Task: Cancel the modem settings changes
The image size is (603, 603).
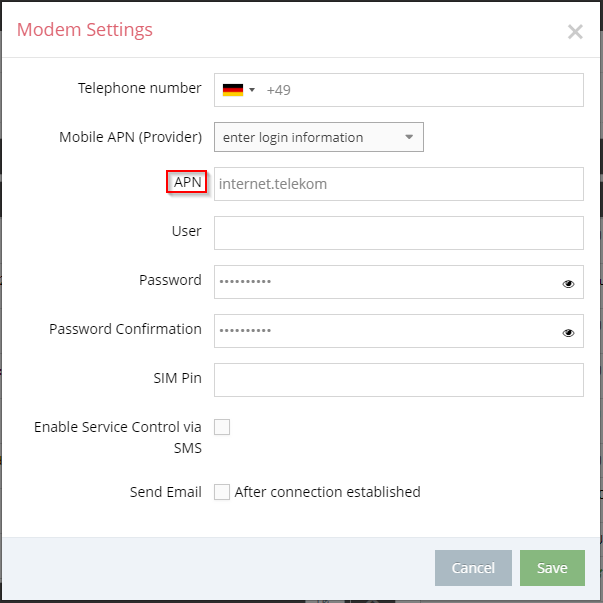Action: 473,568
